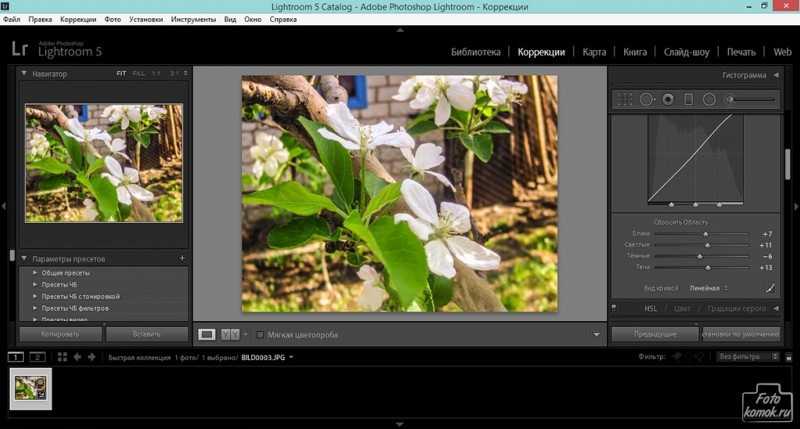Hide right panel group arrow
The width and height of the screenshot is (800, 429).
click(796, 207)
